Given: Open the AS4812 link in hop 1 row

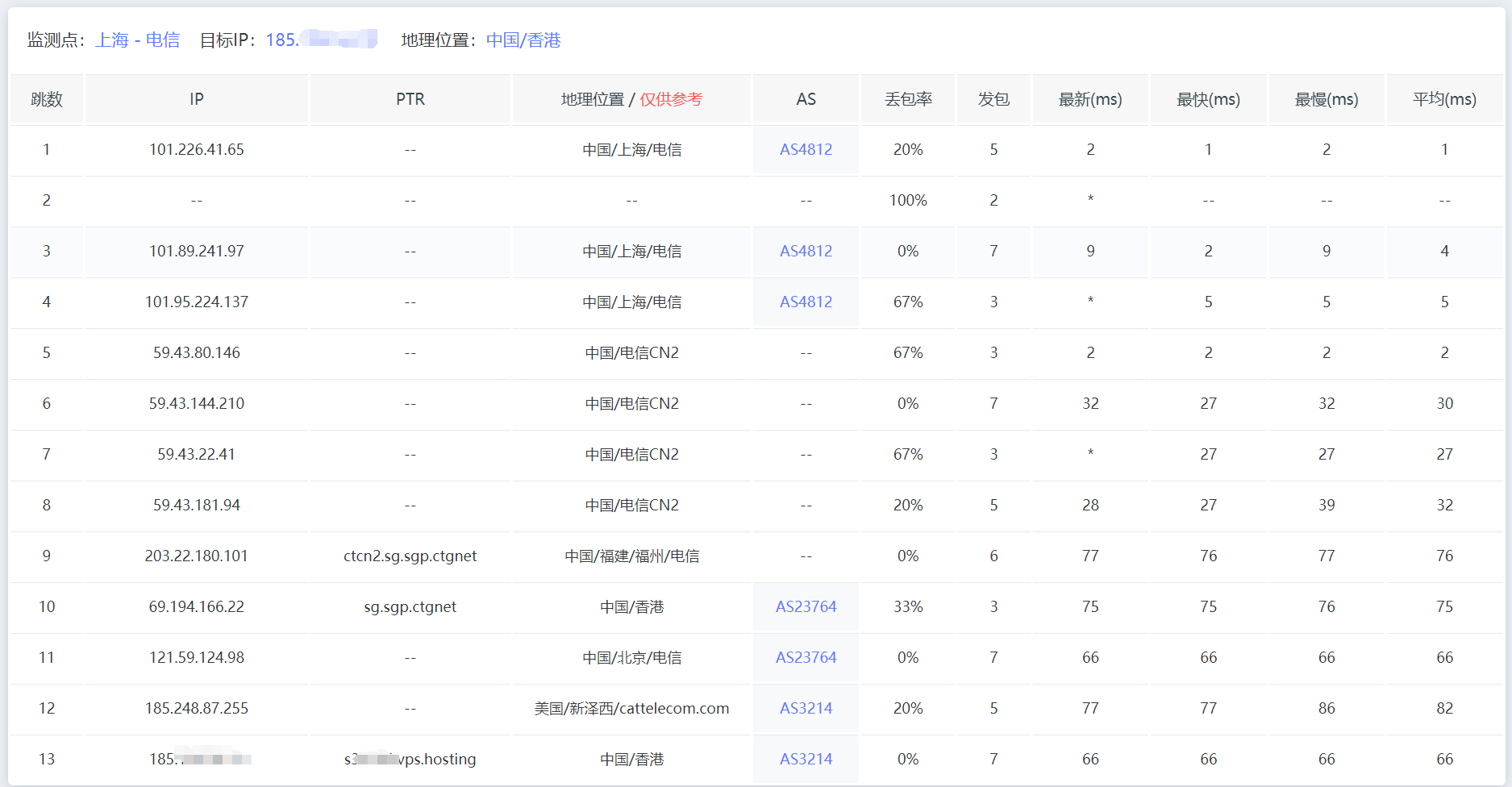Looking at the screenshot, I should pyautogui.click(x=806, y=149).
